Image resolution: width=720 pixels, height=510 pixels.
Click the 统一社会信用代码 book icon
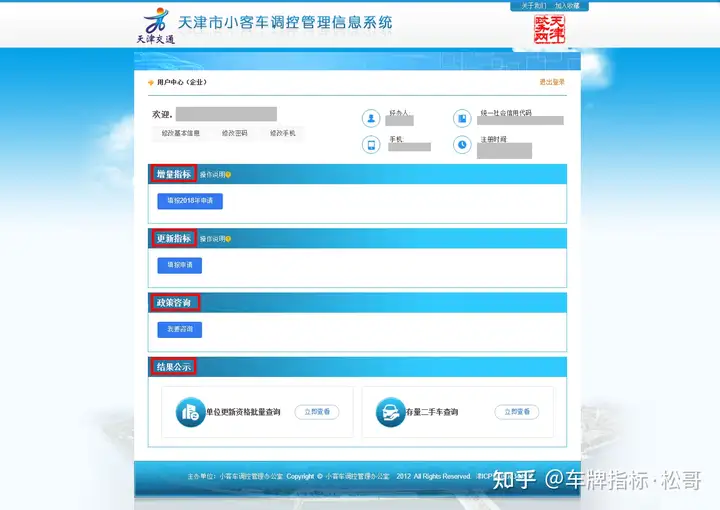[x=462, y=118]
